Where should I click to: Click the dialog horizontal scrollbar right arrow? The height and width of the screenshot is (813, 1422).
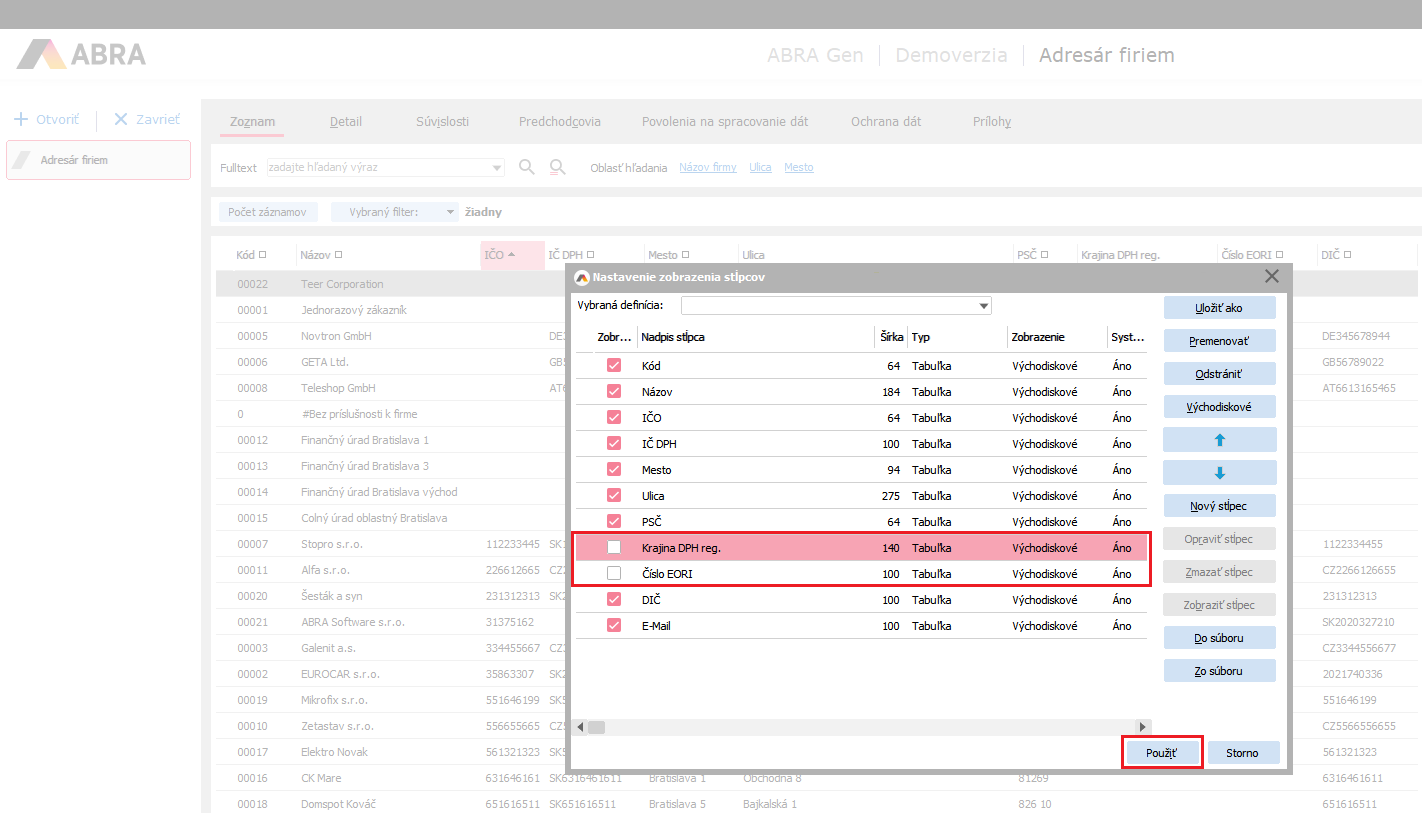click(1143, 727)
